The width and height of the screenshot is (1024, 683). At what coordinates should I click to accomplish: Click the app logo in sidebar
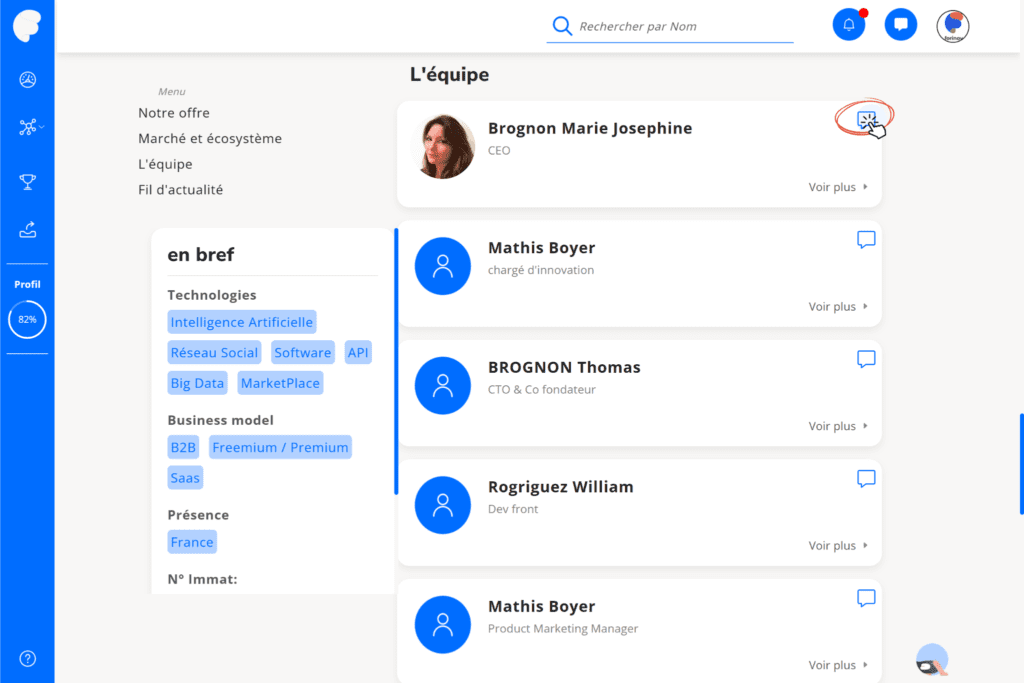coord(27,26)
